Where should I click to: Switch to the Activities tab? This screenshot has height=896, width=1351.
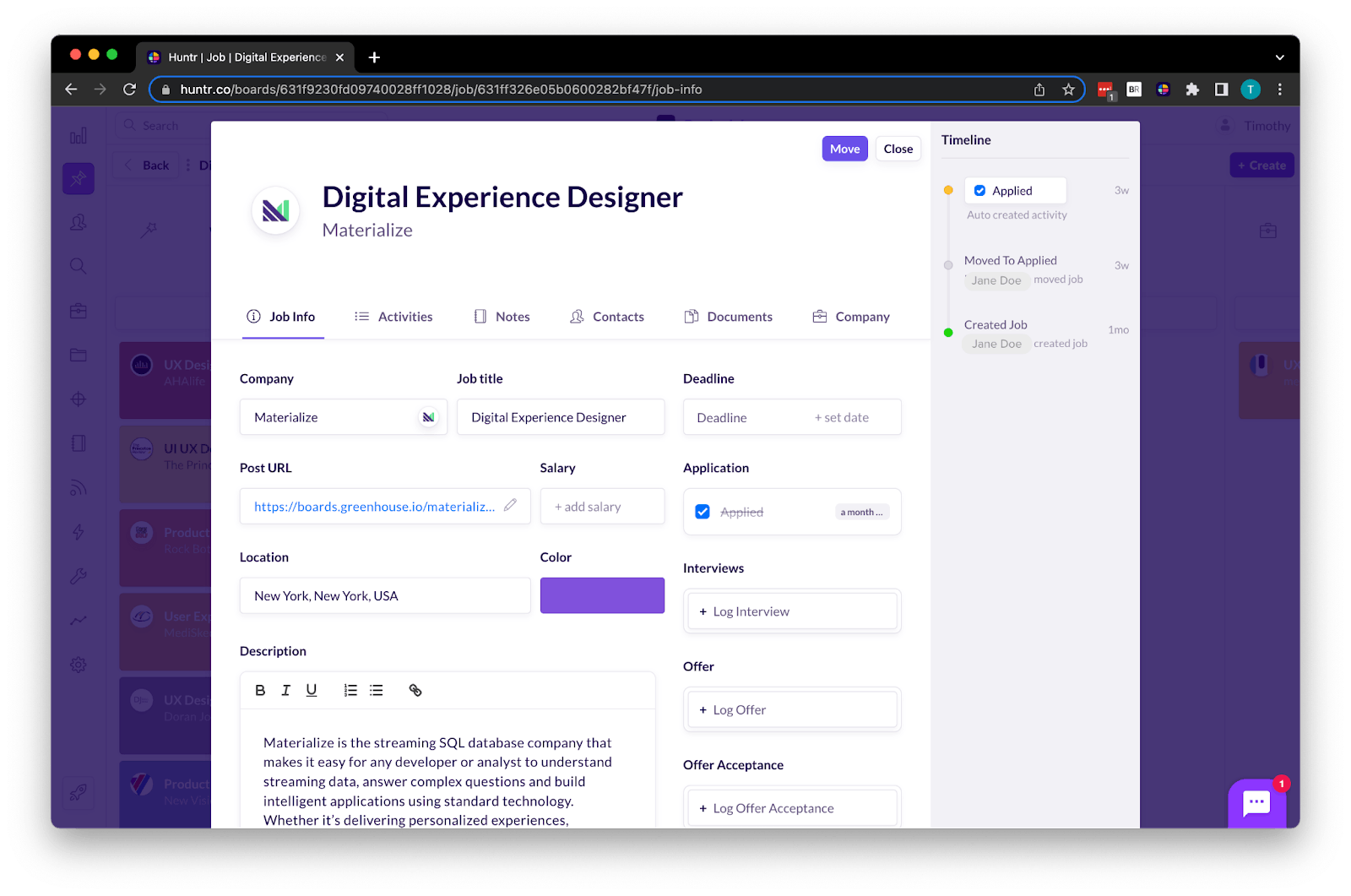click(393, 317)
